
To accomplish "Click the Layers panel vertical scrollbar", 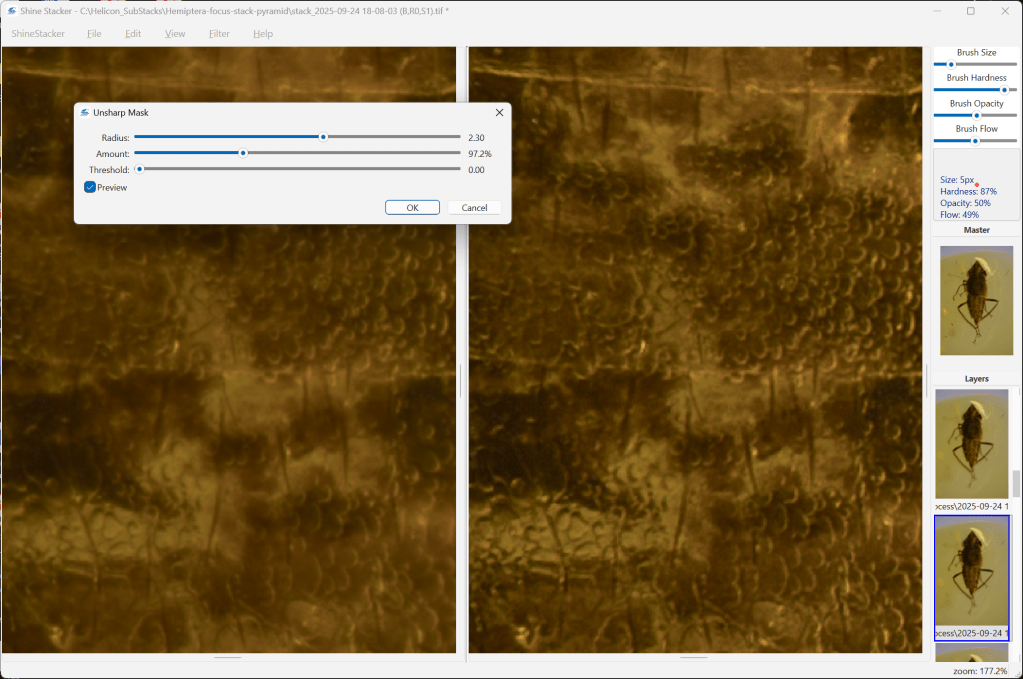I will 1016,485.
